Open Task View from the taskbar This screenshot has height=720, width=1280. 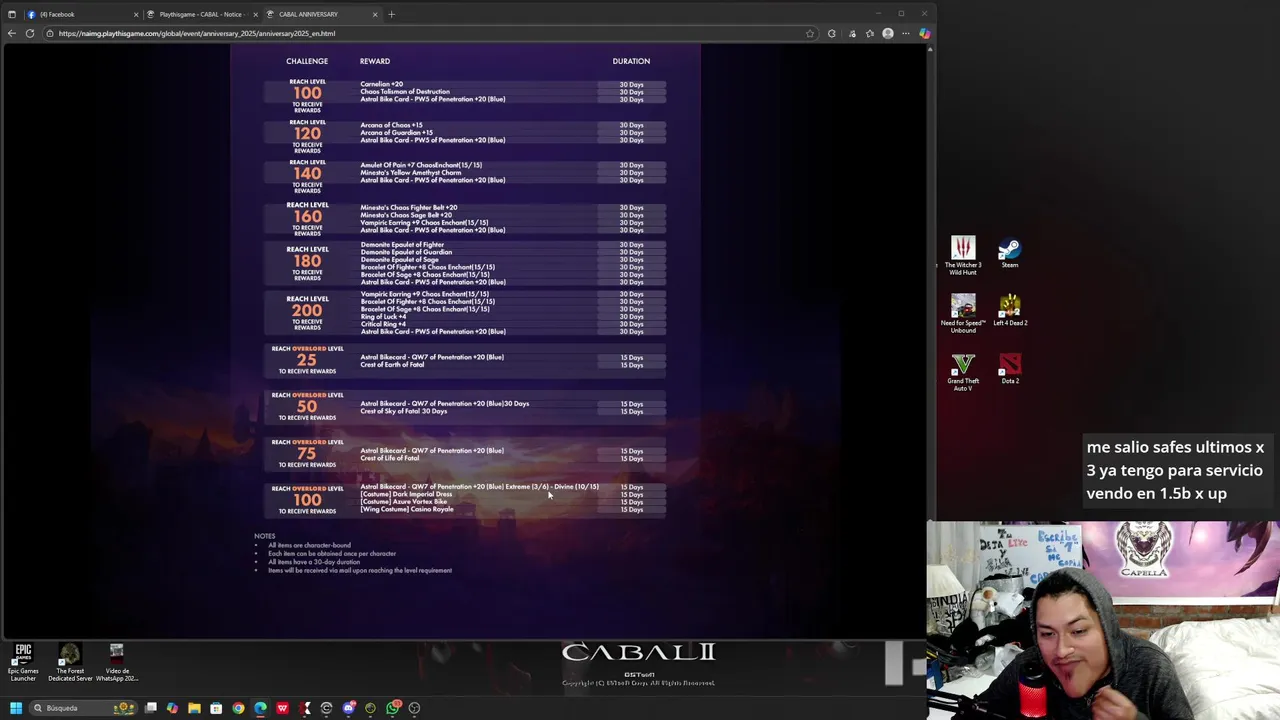[151, 708]
